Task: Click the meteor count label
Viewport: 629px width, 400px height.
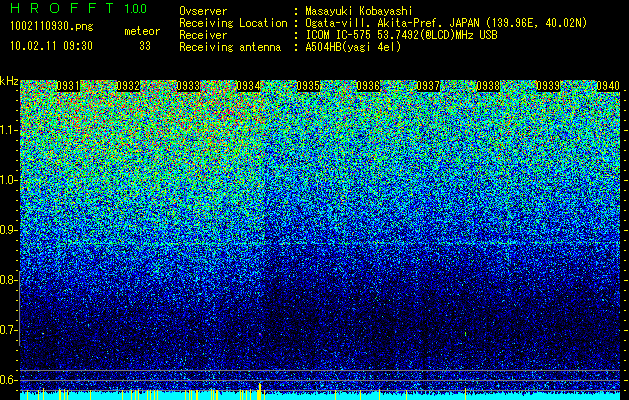Action: 142,31
